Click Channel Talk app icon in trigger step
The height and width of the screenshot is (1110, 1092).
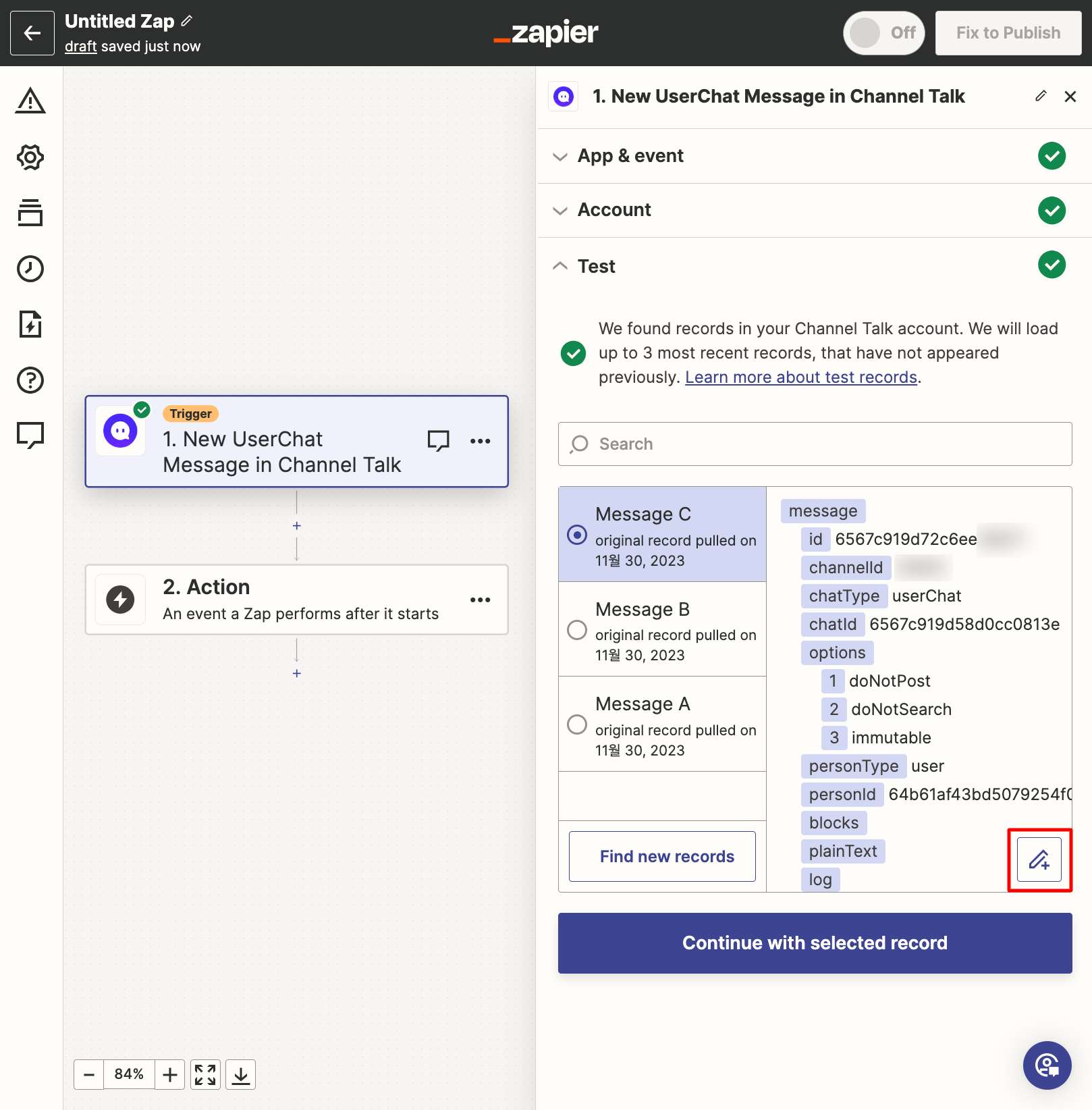120,431
